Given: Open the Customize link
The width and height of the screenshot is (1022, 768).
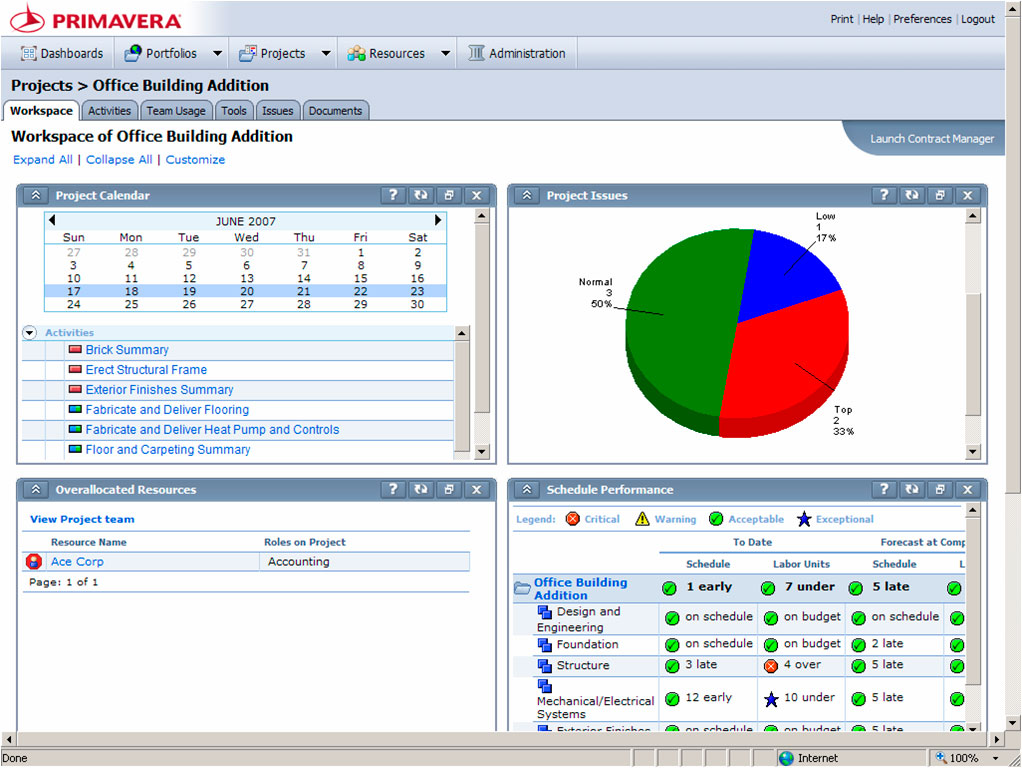Looking at the screenshot, I should coord(196,160).
